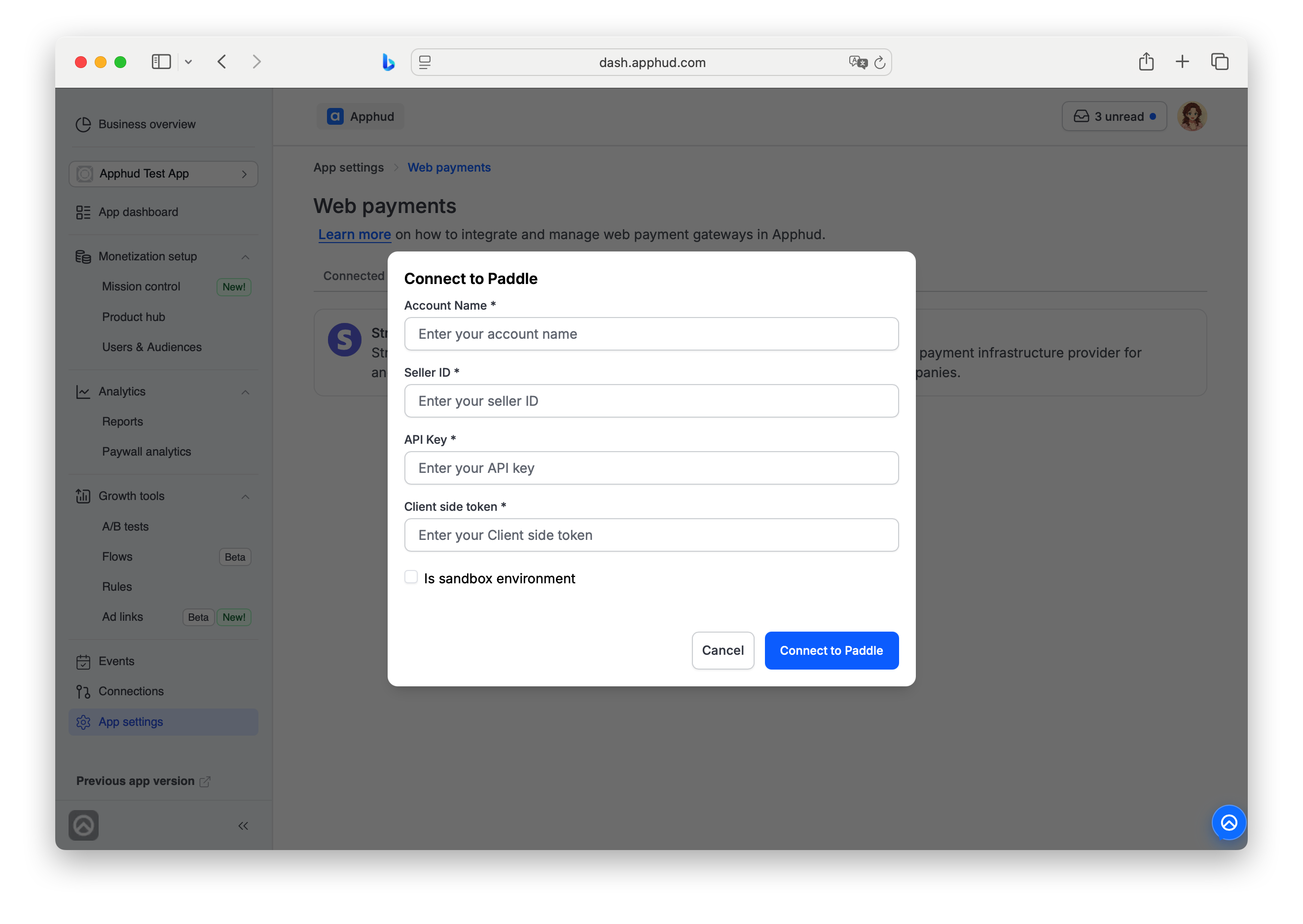
Task: Click the Bing extension icon
Action: [388, 62]
